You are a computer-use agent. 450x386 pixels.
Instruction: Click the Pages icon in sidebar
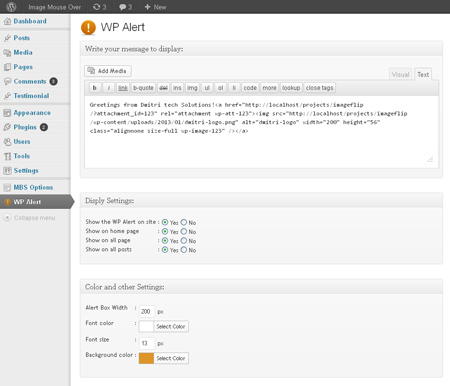click(7, 67)
